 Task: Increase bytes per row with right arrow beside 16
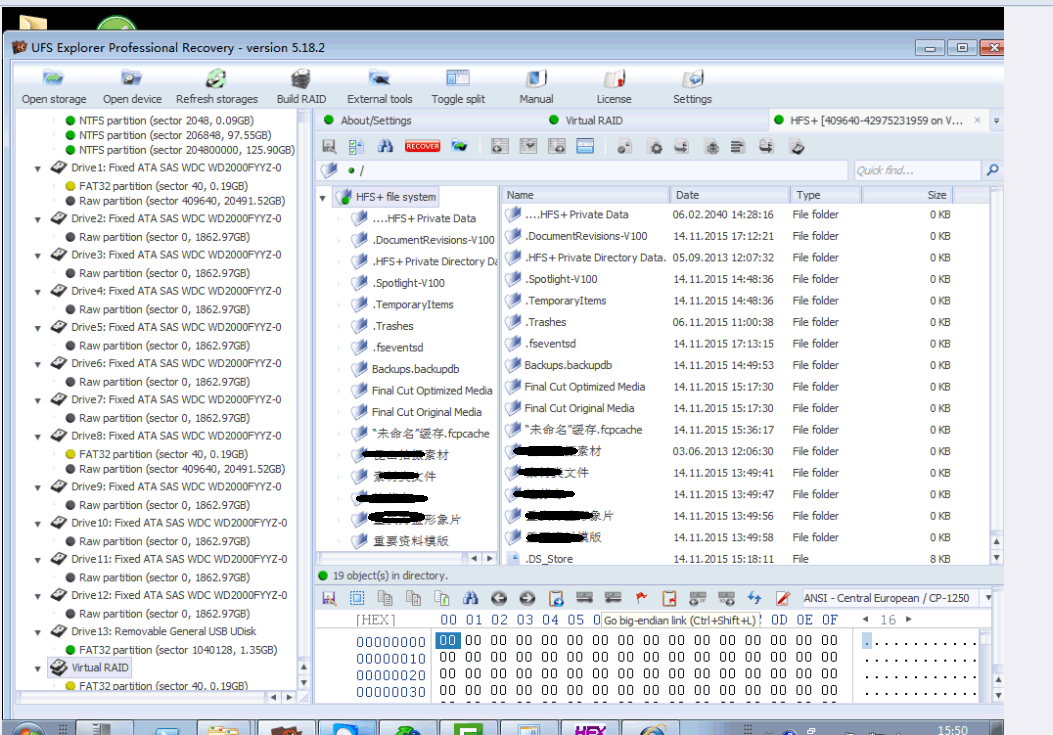tap(909, 619)
